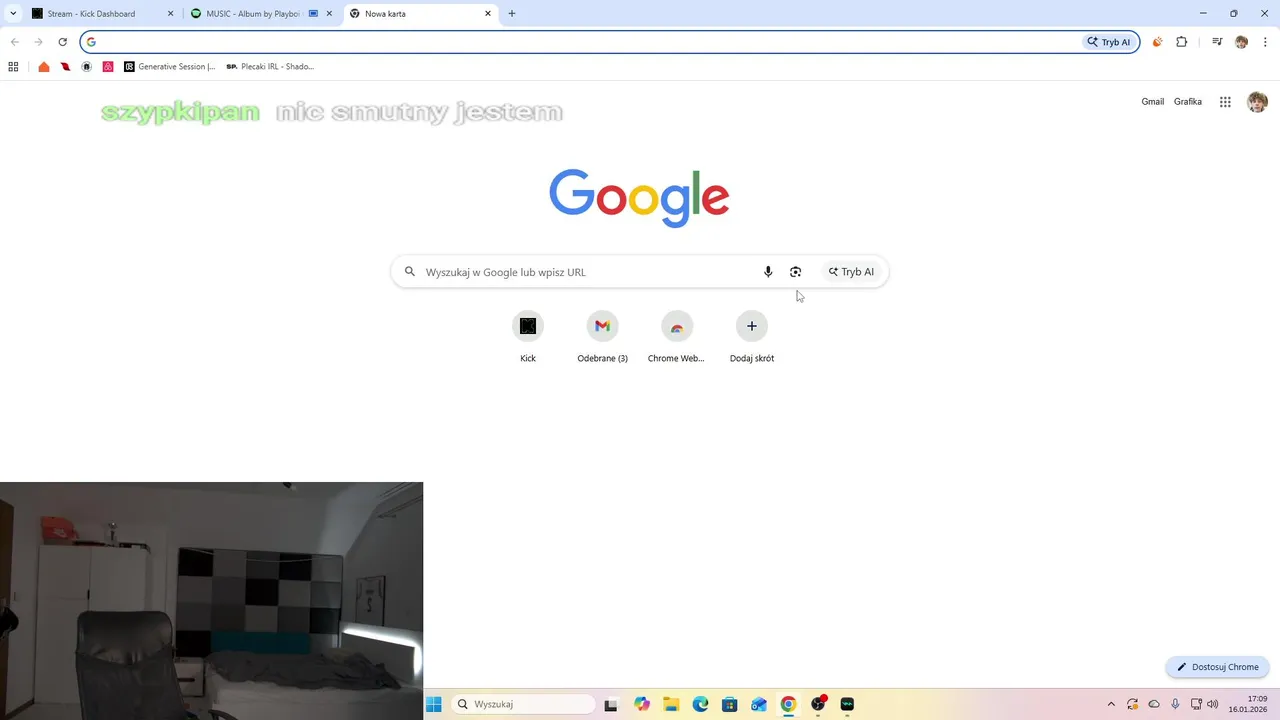Open the Outlook mail taskbar icon
This screenshot has height=720, width=1280.
[x=759, y=704]
